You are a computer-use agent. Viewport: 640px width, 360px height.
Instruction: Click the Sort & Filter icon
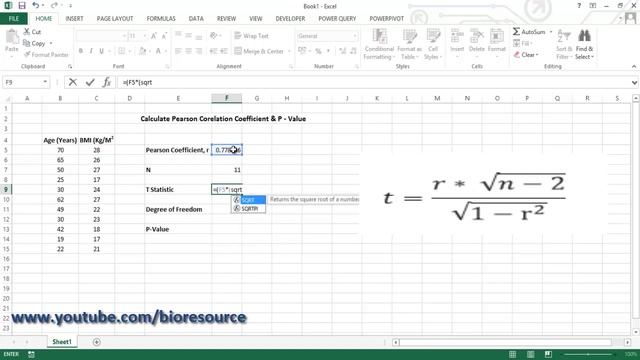coord(564,36)
